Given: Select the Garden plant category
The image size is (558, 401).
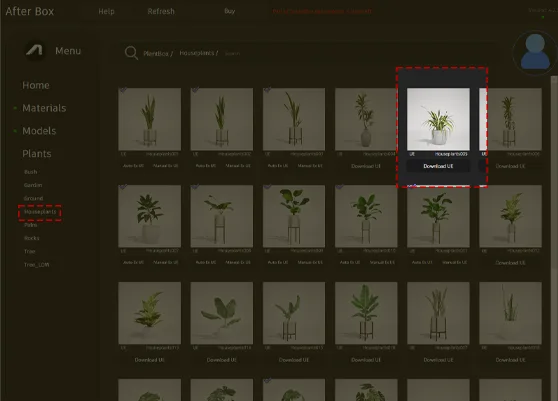Looking at the screenshot, I should pos(33,185).
